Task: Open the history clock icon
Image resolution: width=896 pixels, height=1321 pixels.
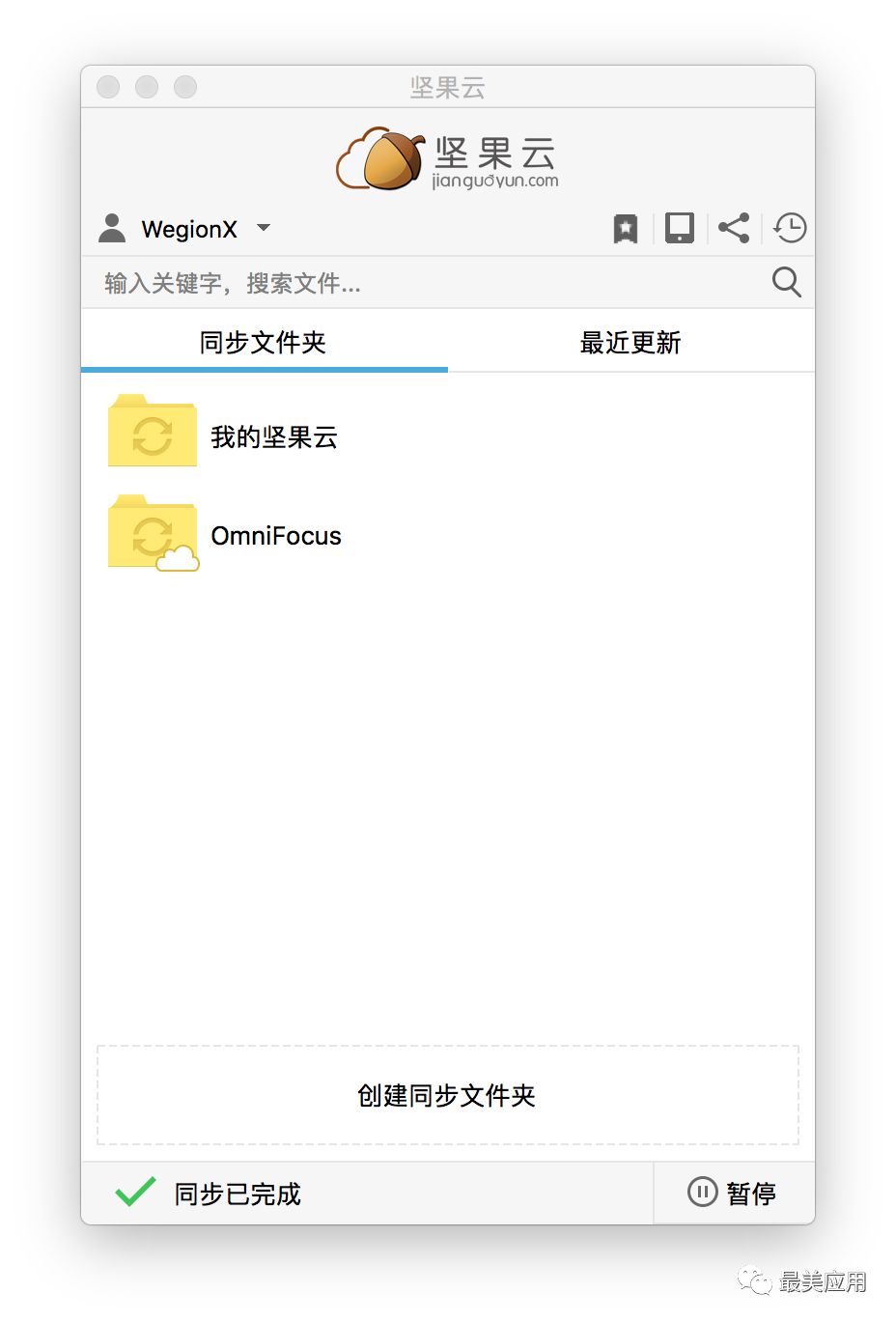Action: 790,228
